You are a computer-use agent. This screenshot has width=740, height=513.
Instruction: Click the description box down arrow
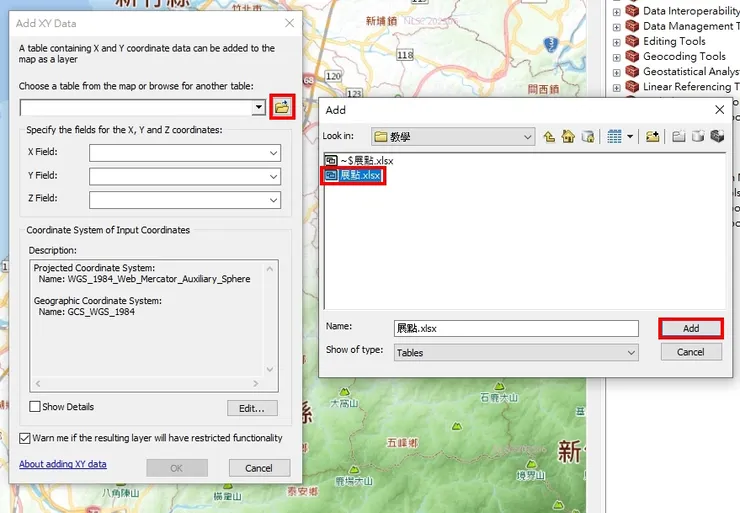pyautogui.click(x=270, y=369)
